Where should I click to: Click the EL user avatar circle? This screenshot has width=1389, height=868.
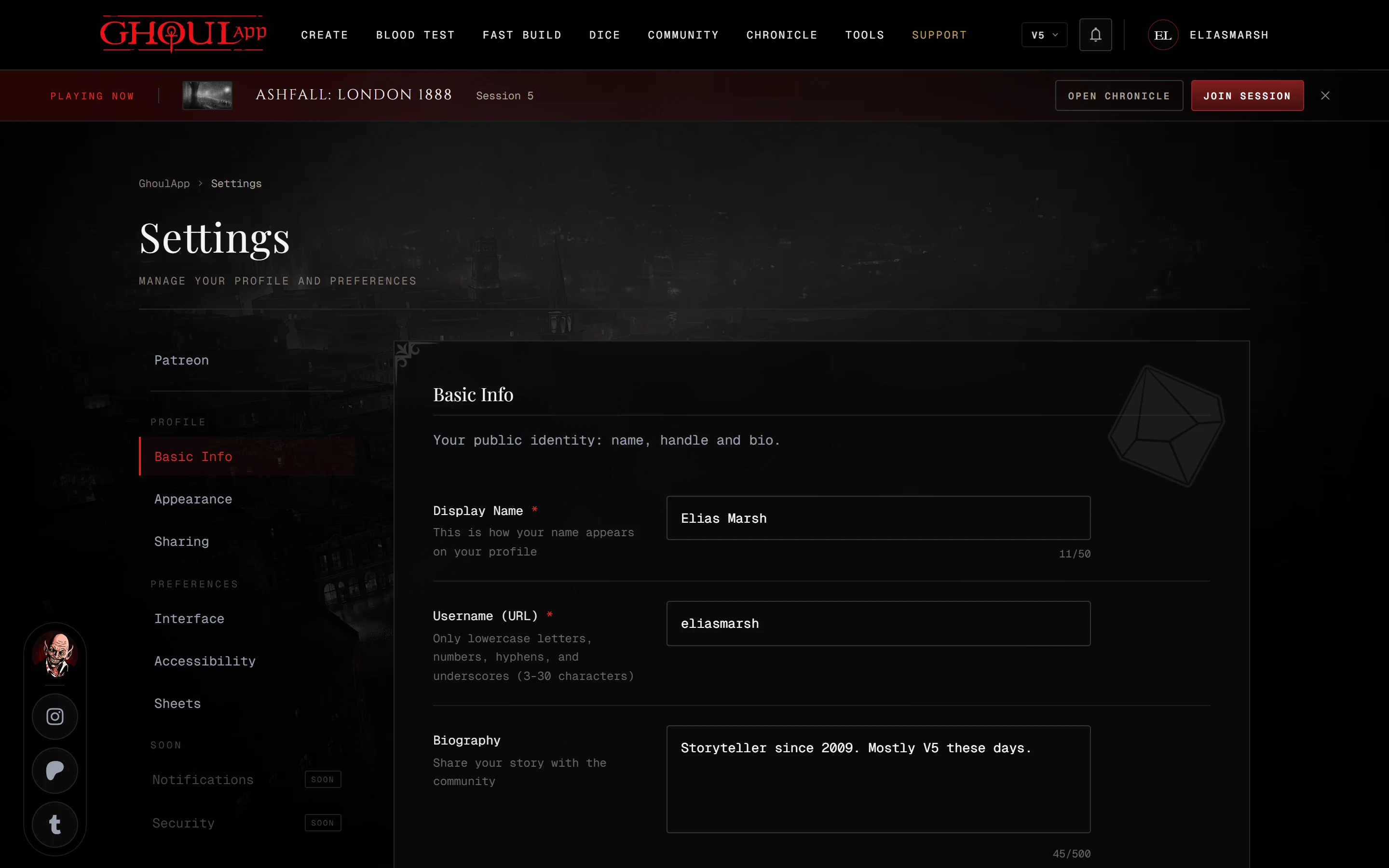1163,35
